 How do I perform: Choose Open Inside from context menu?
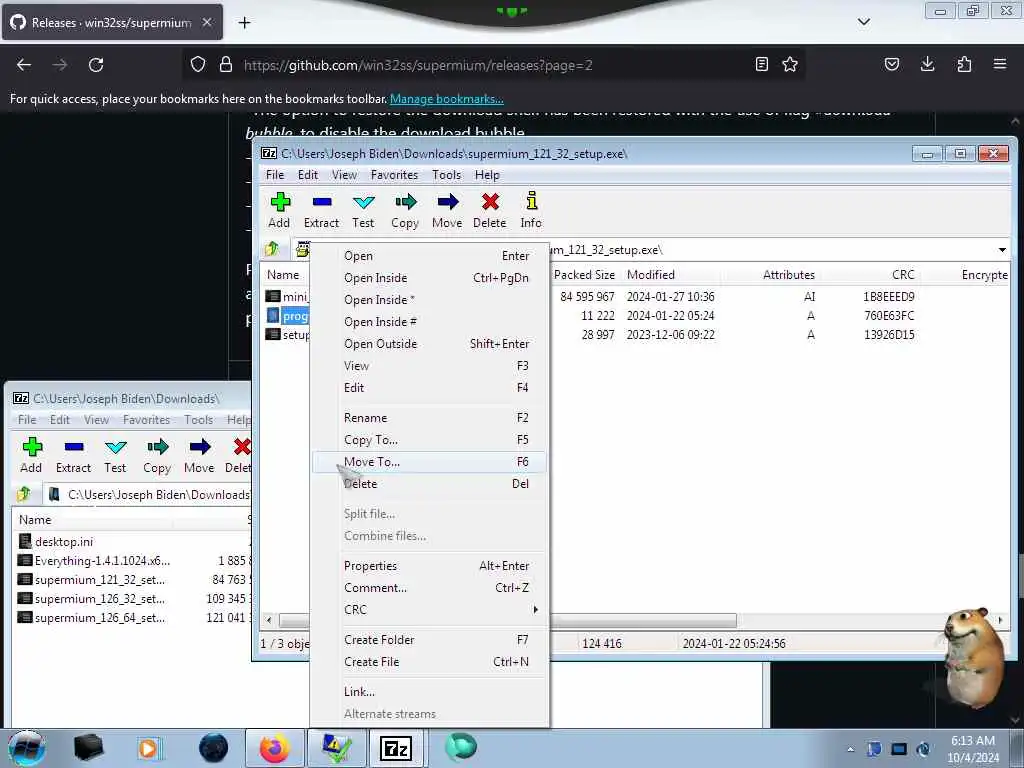(x=430, y=278)
